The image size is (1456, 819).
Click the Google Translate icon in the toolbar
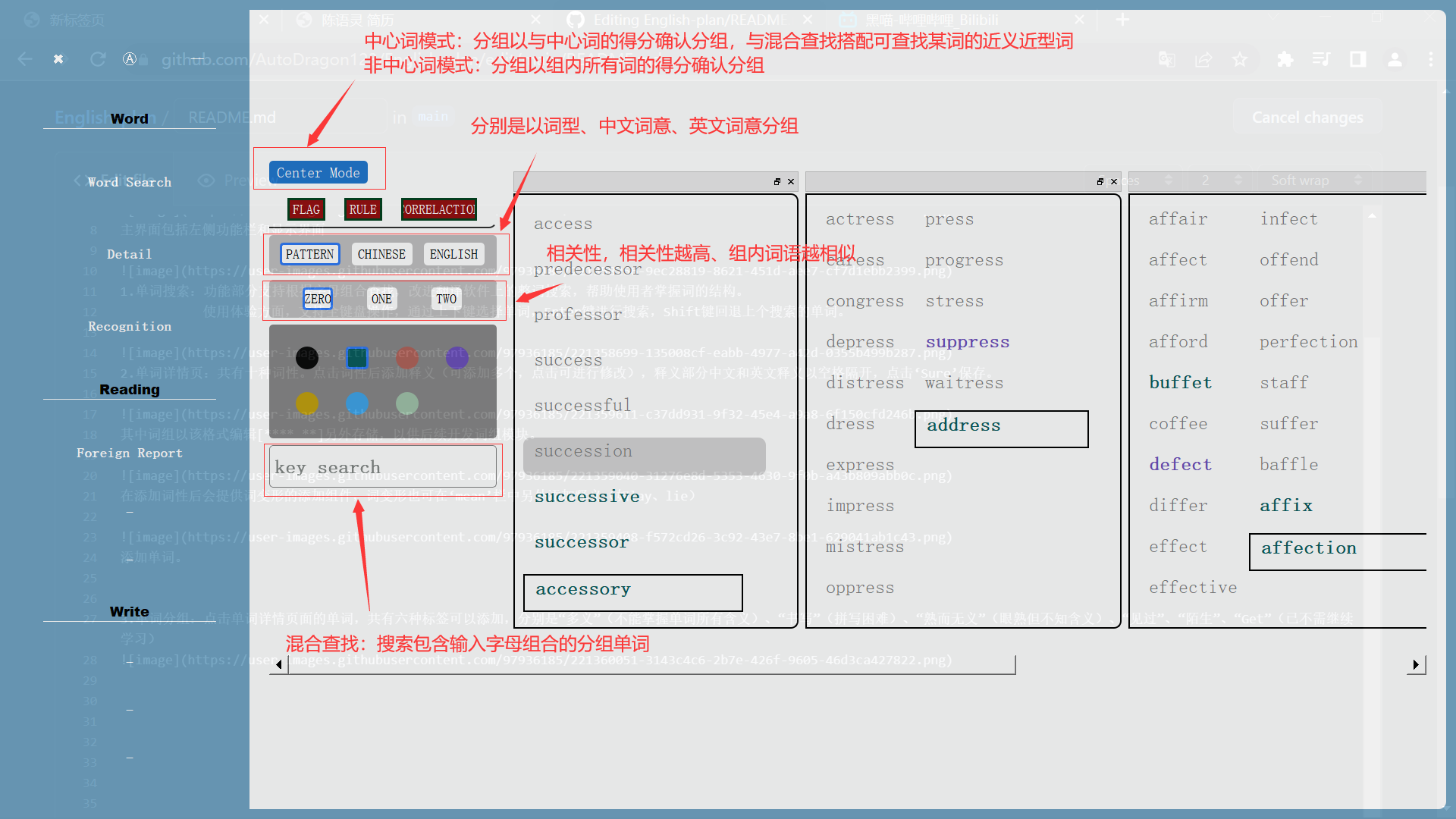pos(1168,59)
